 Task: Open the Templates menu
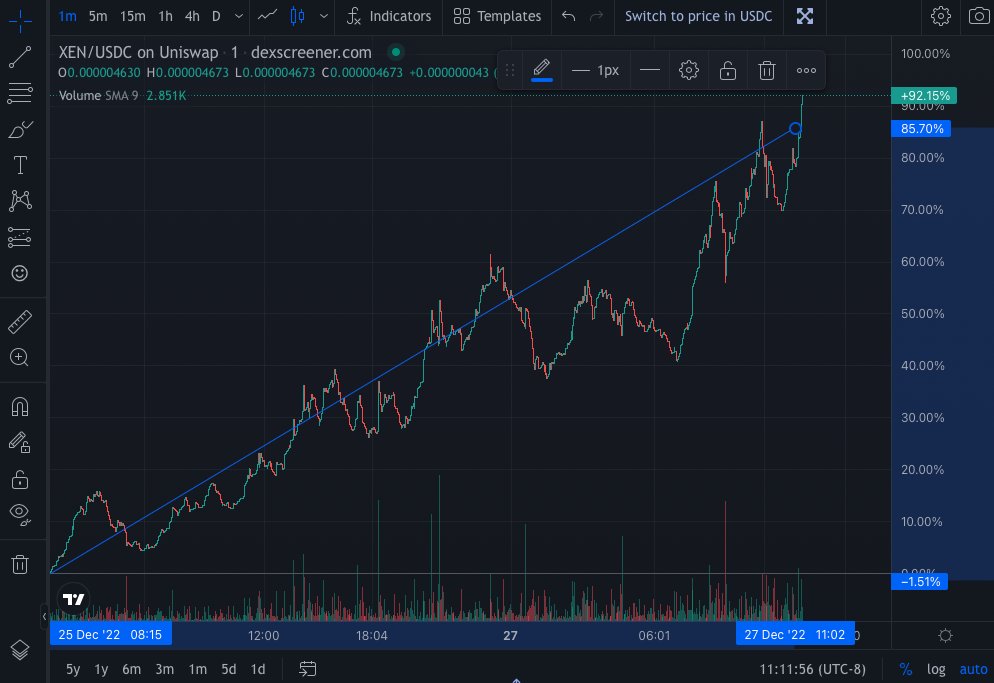498,16
